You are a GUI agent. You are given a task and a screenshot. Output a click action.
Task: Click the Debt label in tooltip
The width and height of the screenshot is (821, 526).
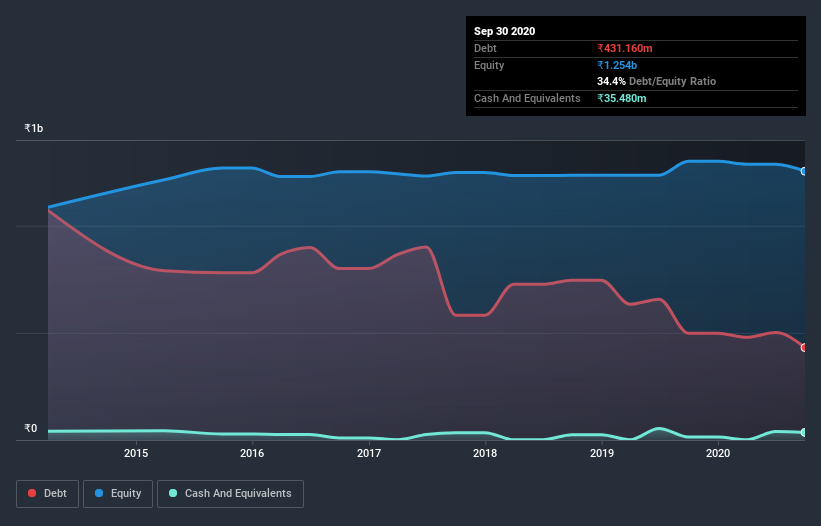485,48
